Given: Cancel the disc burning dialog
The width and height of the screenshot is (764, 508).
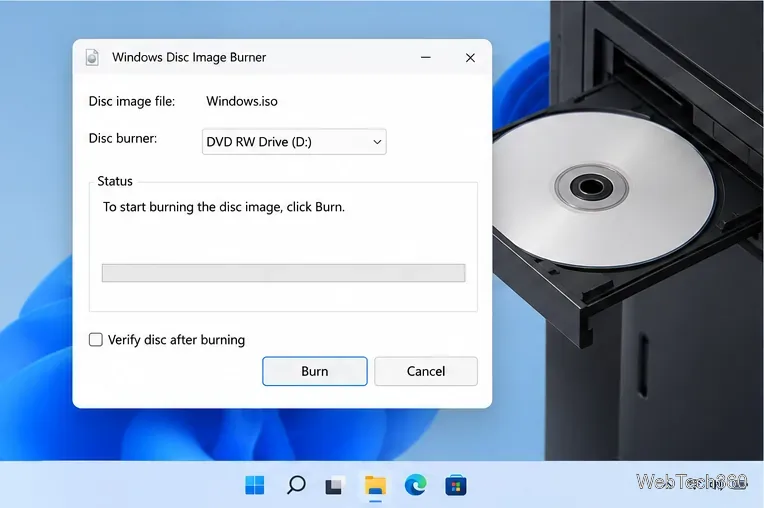Looking at the screenshot, I should pos(426,371).
